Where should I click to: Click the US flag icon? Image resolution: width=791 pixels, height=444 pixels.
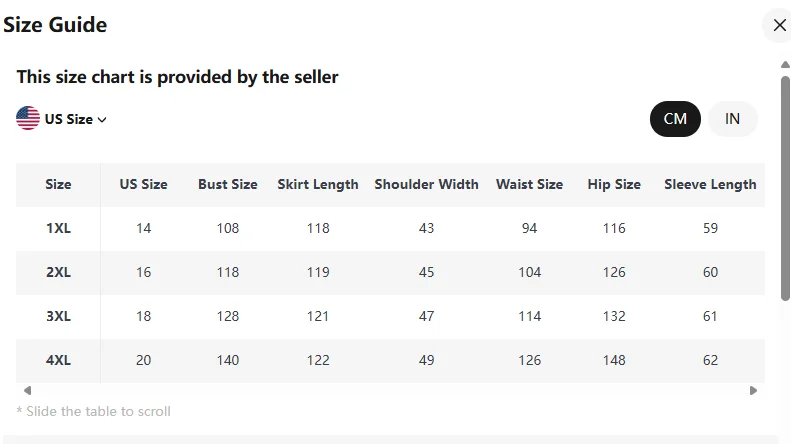click(x=28, y=118)
